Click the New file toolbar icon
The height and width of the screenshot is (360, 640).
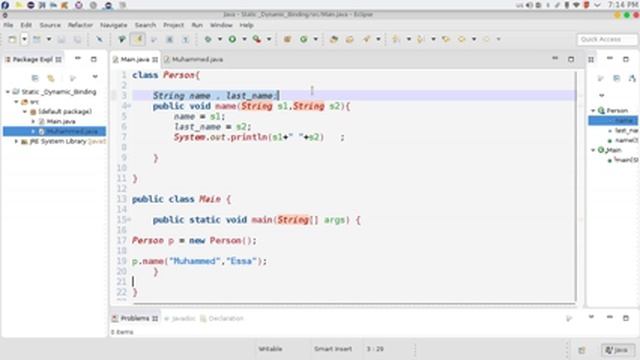pyautogui.click(x=12, y=39)
